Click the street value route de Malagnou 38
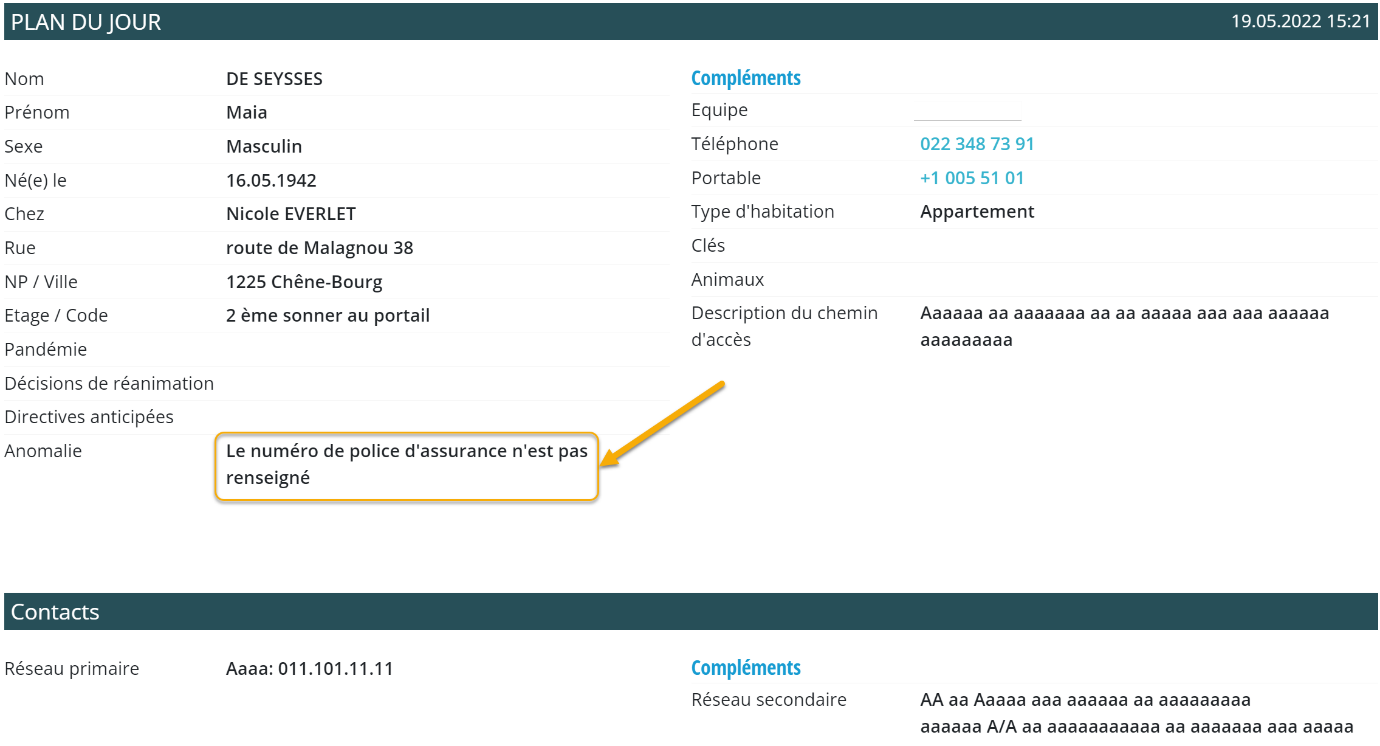This screenshot has width=1380, height=746. (x=319, y=248)
